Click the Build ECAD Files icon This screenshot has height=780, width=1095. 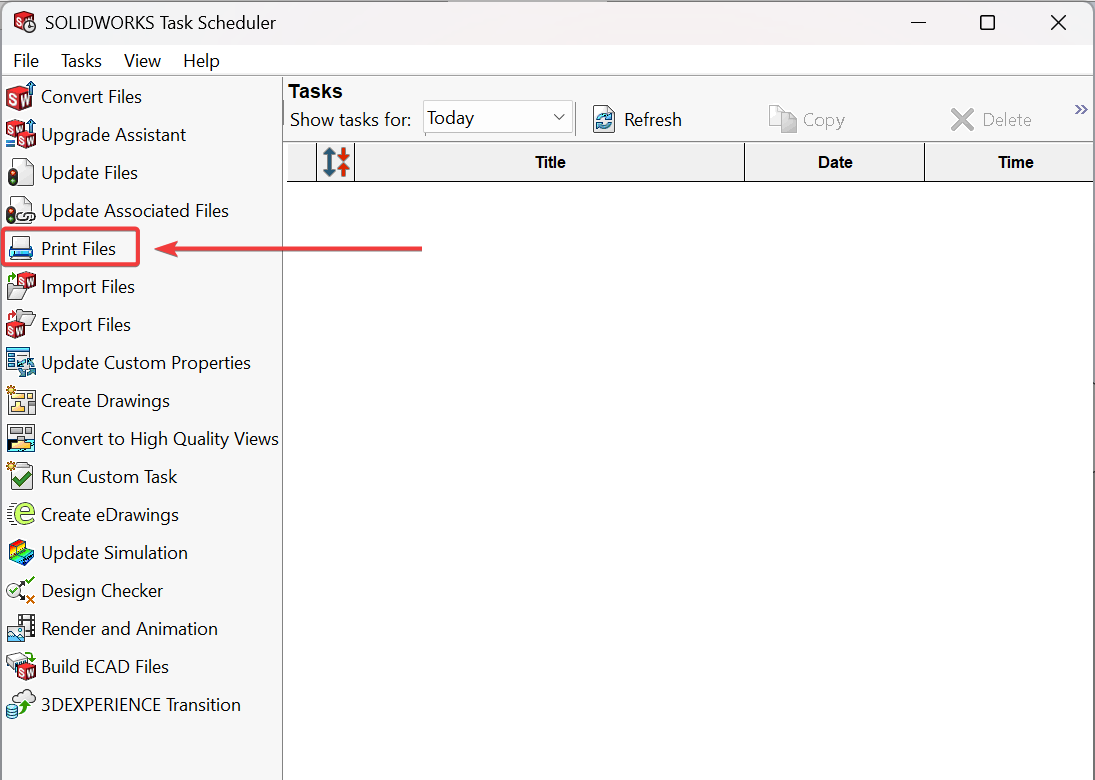point(20,667)
